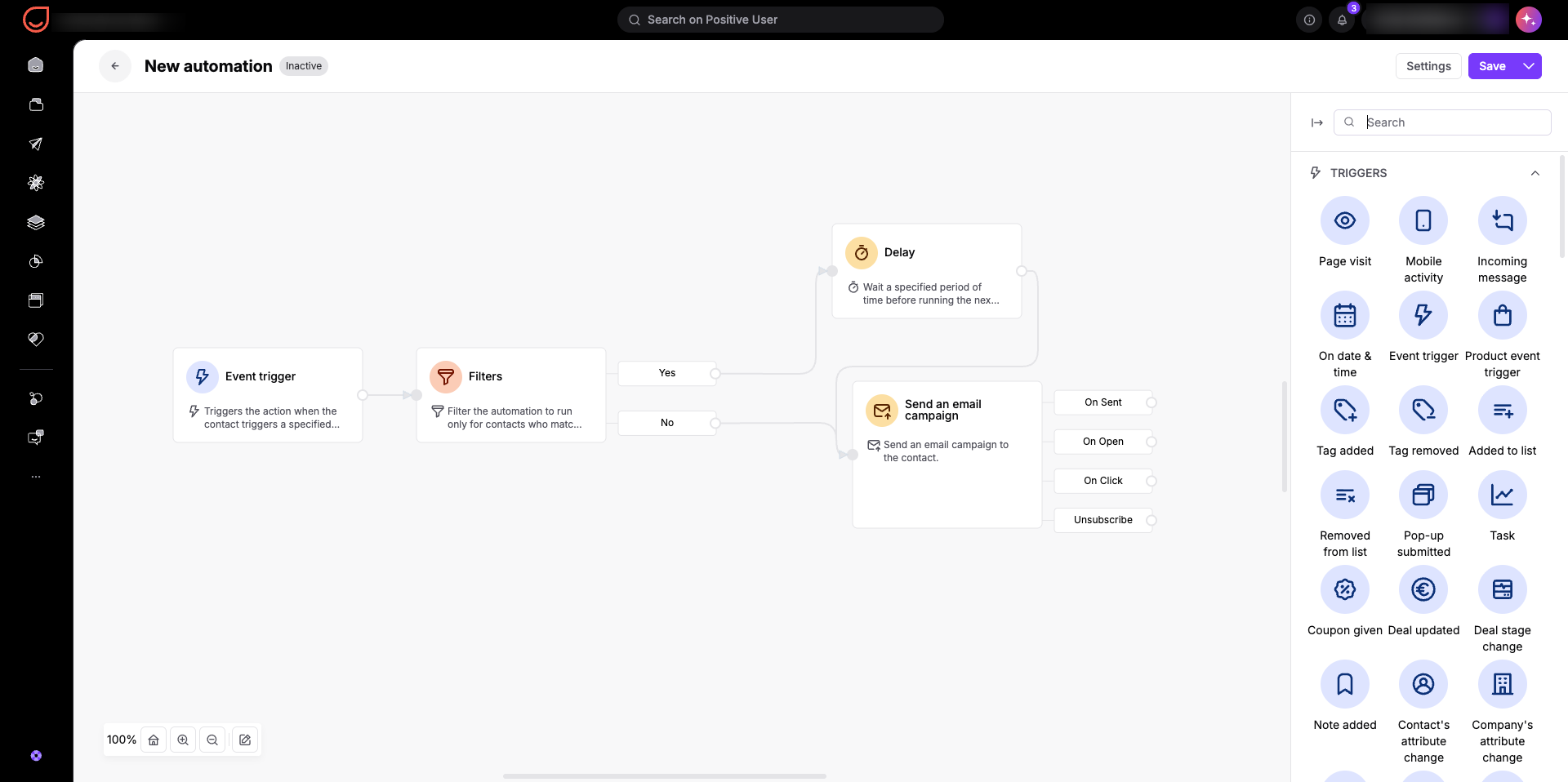Click the Yes branch of Filters
This screenshot has height=782, width=1568.
click(x=667, y=373)
